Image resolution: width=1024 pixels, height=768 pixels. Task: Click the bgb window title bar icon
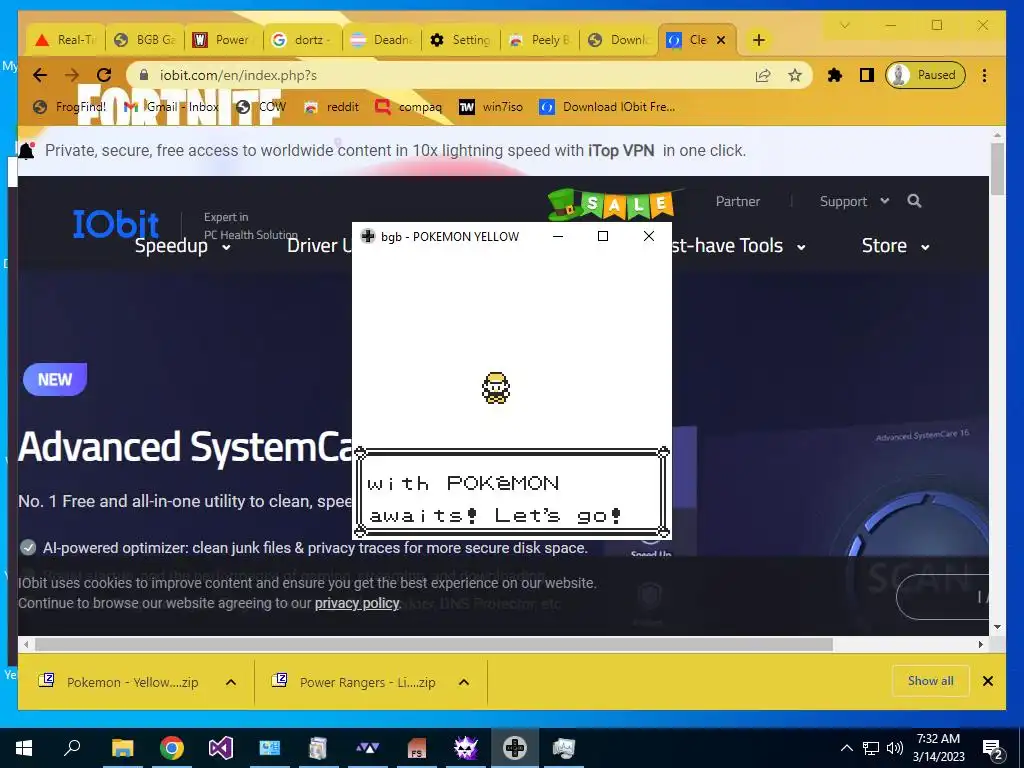[x=368, y=236]
